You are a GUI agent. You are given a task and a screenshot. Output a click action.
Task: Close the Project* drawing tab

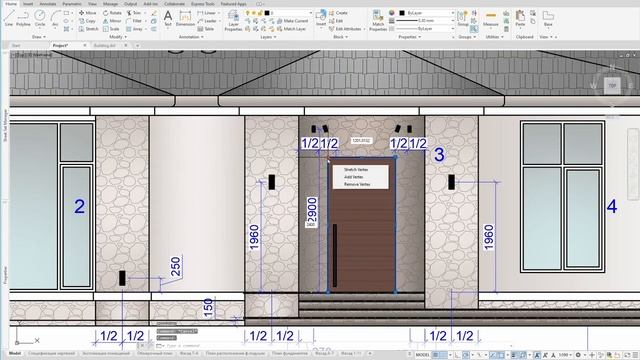(84, 45)
